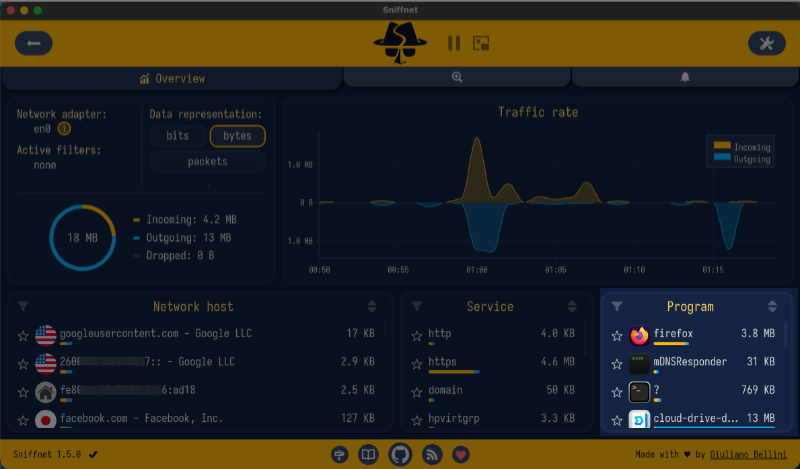This screenshot has height=469, width=800.
Task: Pause the traffic capture
Action: coord(454,43)
